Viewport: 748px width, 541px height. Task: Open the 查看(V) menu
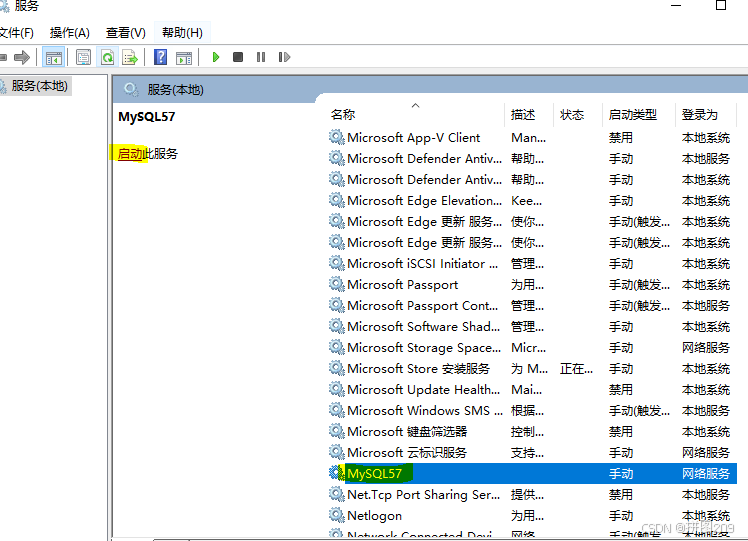tap(125, 33)
